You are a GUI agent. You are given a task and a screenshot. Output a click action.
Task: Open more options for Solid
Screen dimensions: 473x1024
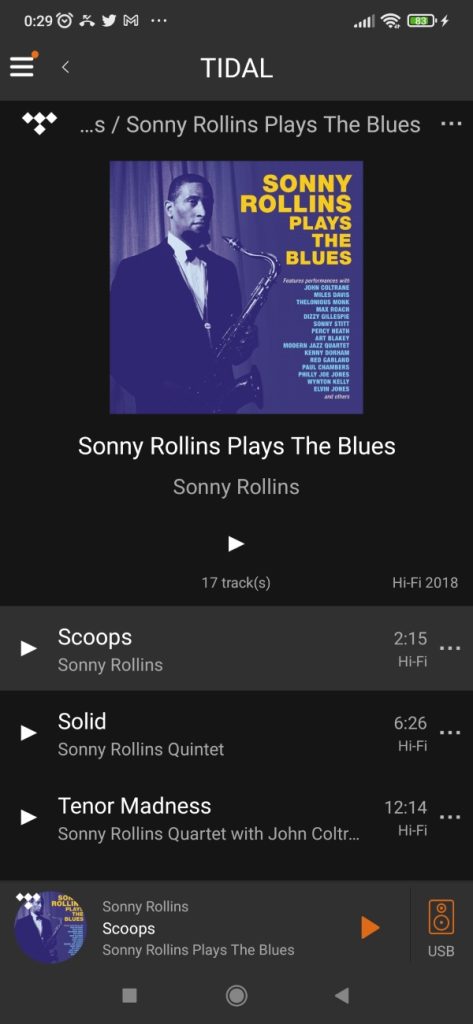click(450, 733)
